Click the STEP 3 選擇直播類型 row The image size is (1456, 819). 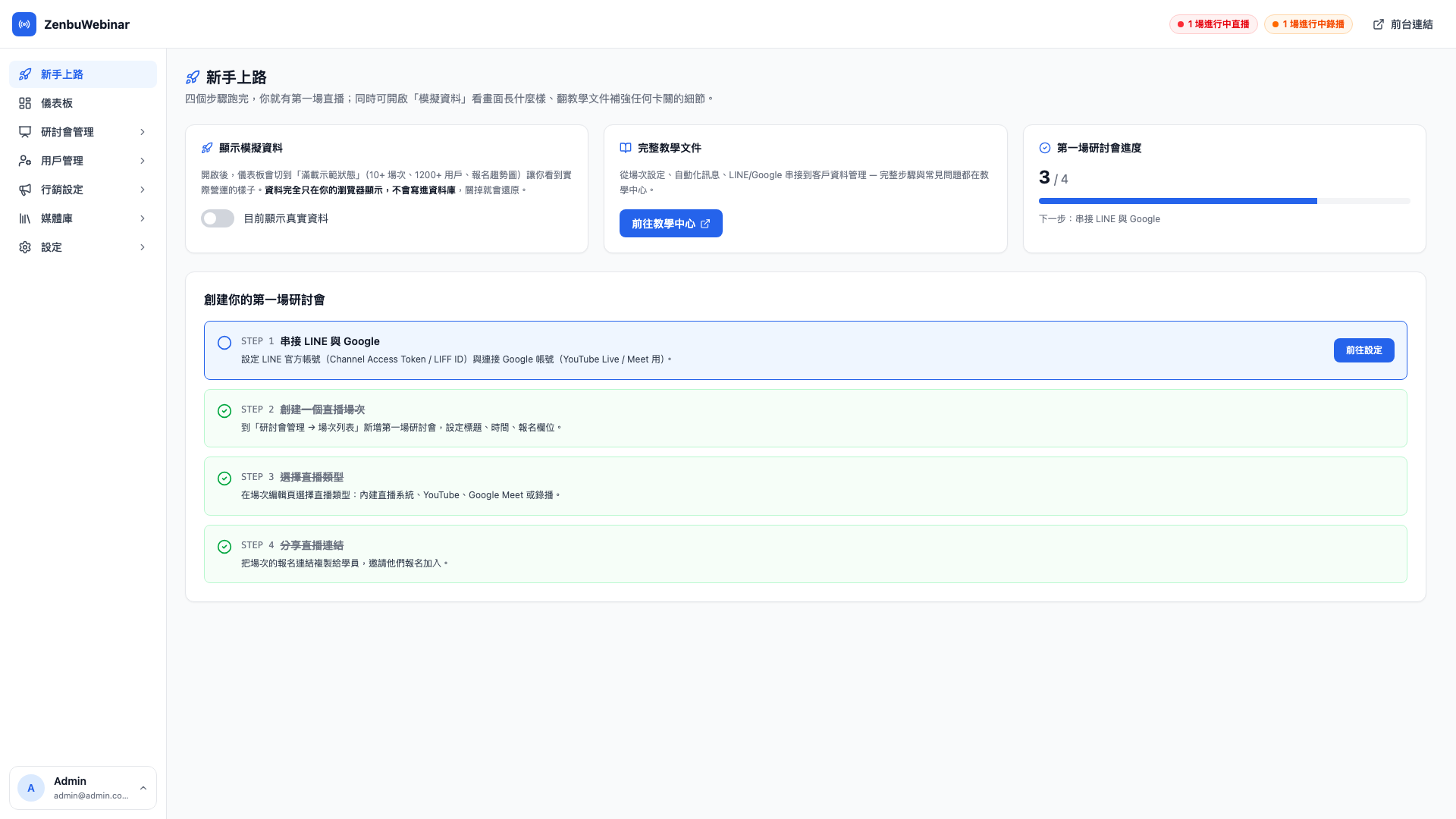click(x=805, y=486)
